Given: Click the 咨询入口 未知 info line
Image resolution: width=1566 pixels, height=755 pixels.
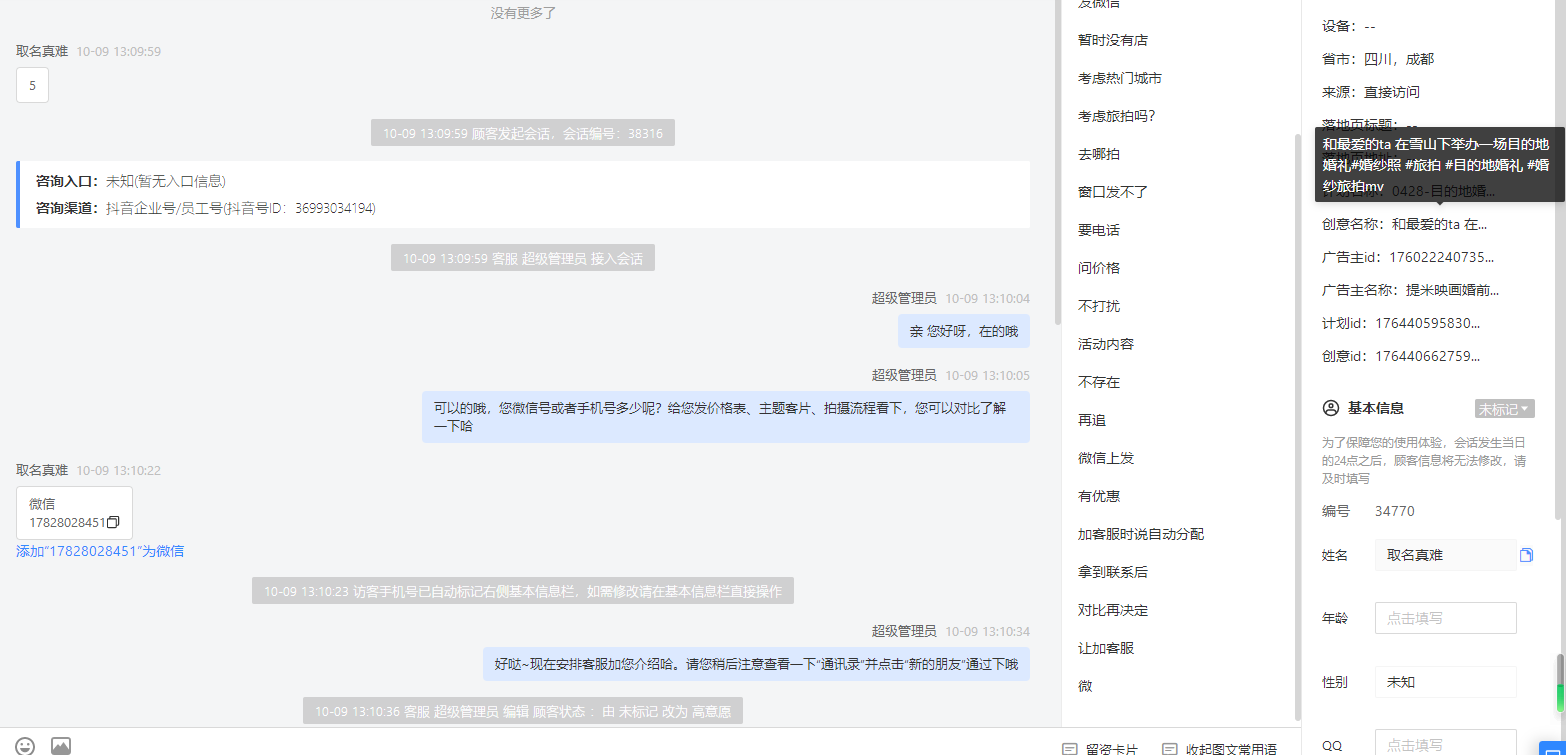Looking at the screenshot, I should coord(130,181).
